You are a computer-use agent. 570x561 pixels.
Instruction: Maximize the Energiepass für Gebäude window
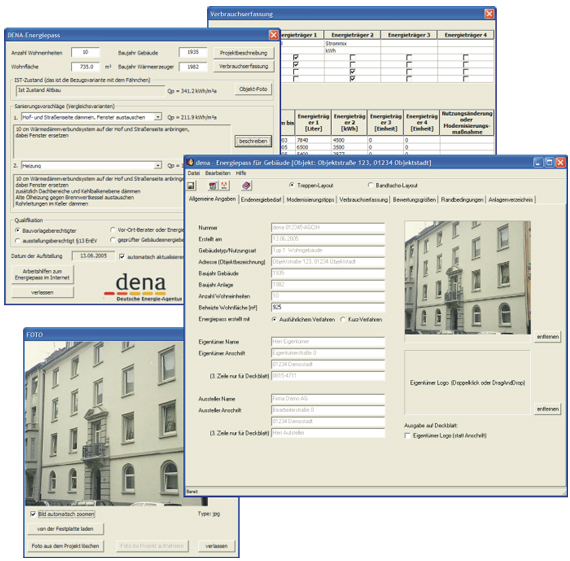549,162
